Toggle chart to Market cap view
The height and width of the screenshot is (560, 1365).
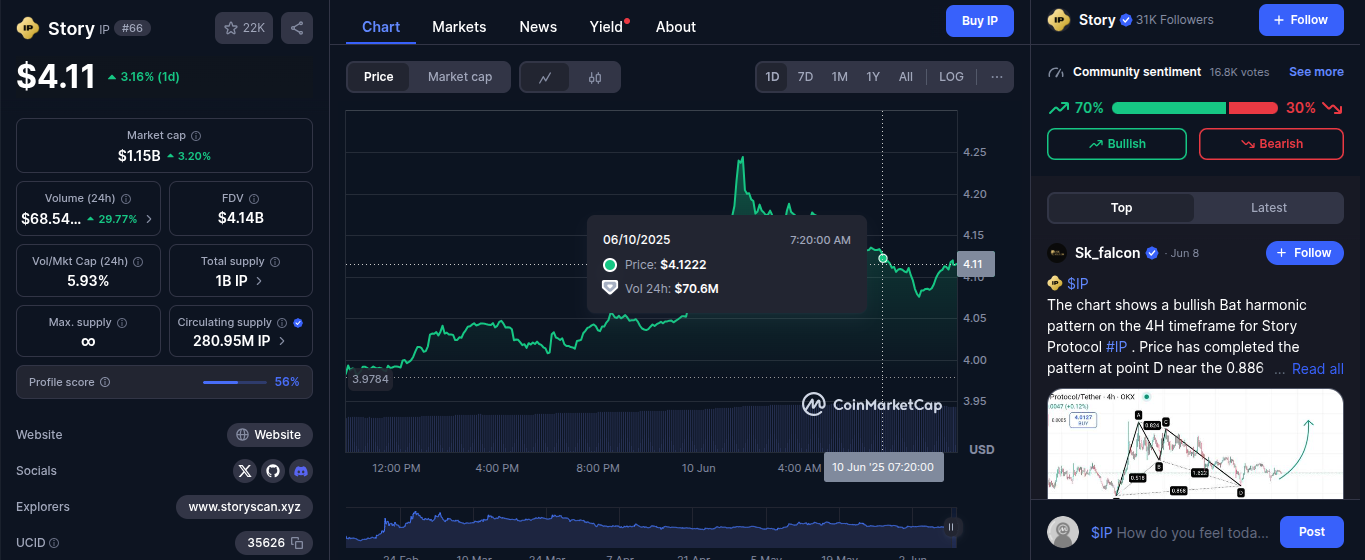(459, 77)
